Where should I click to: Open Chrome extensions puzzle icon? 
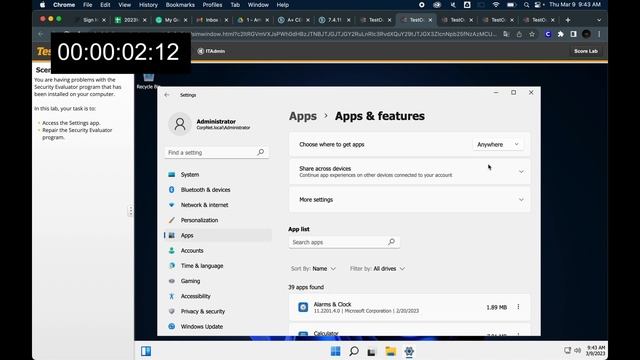[560, 34]
